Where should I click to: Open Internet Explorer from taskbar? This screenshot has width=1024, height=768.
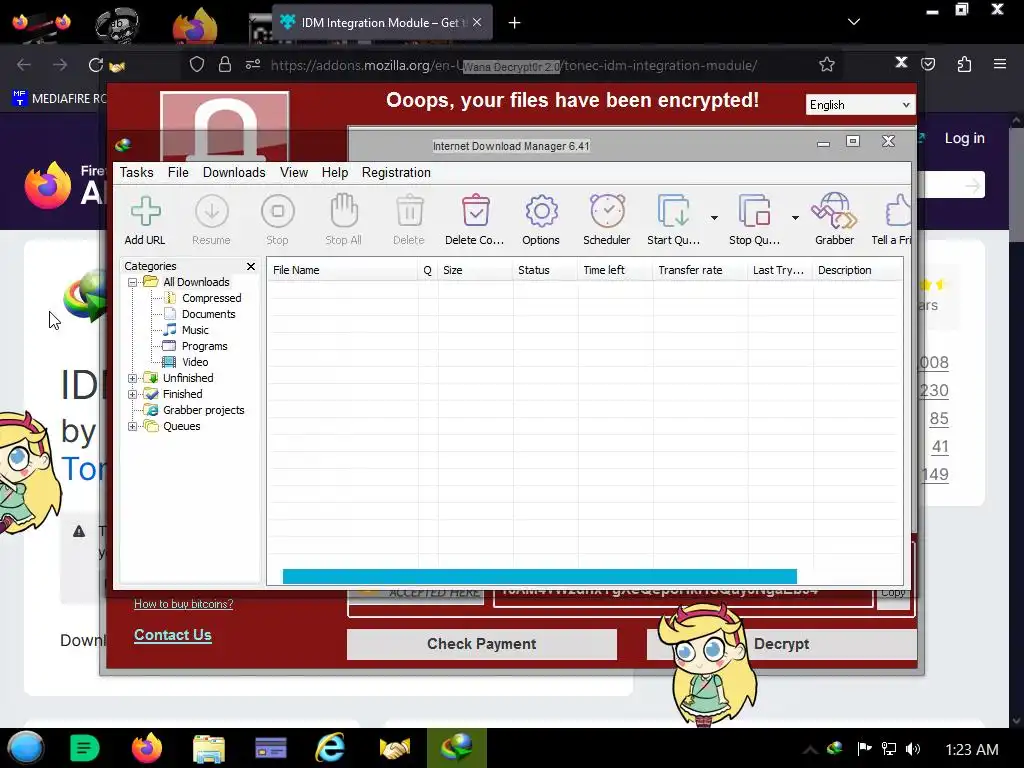tap(330, 748)
